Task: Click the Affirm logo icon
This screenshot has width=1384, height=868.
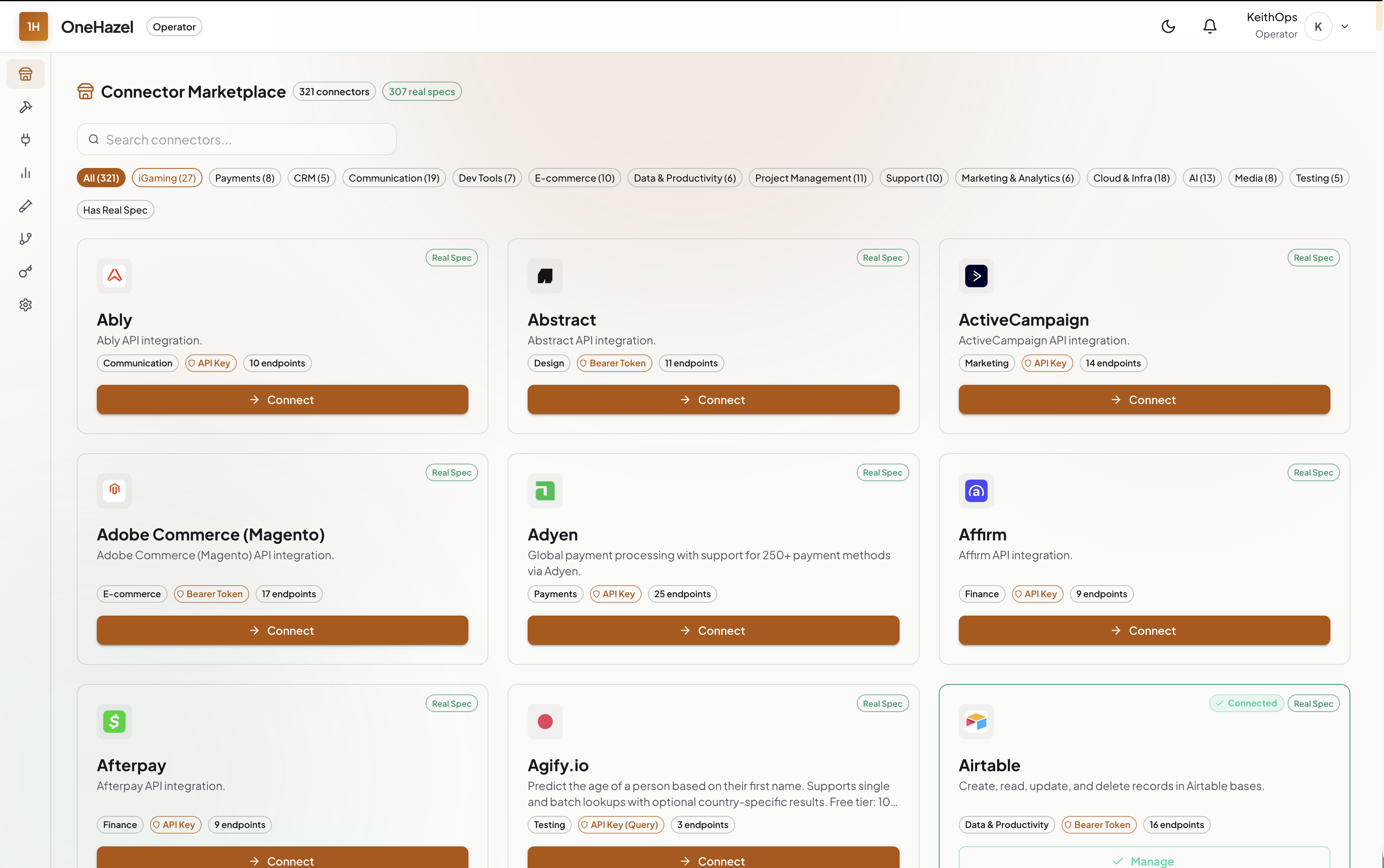Action: (x=976, y=491)
